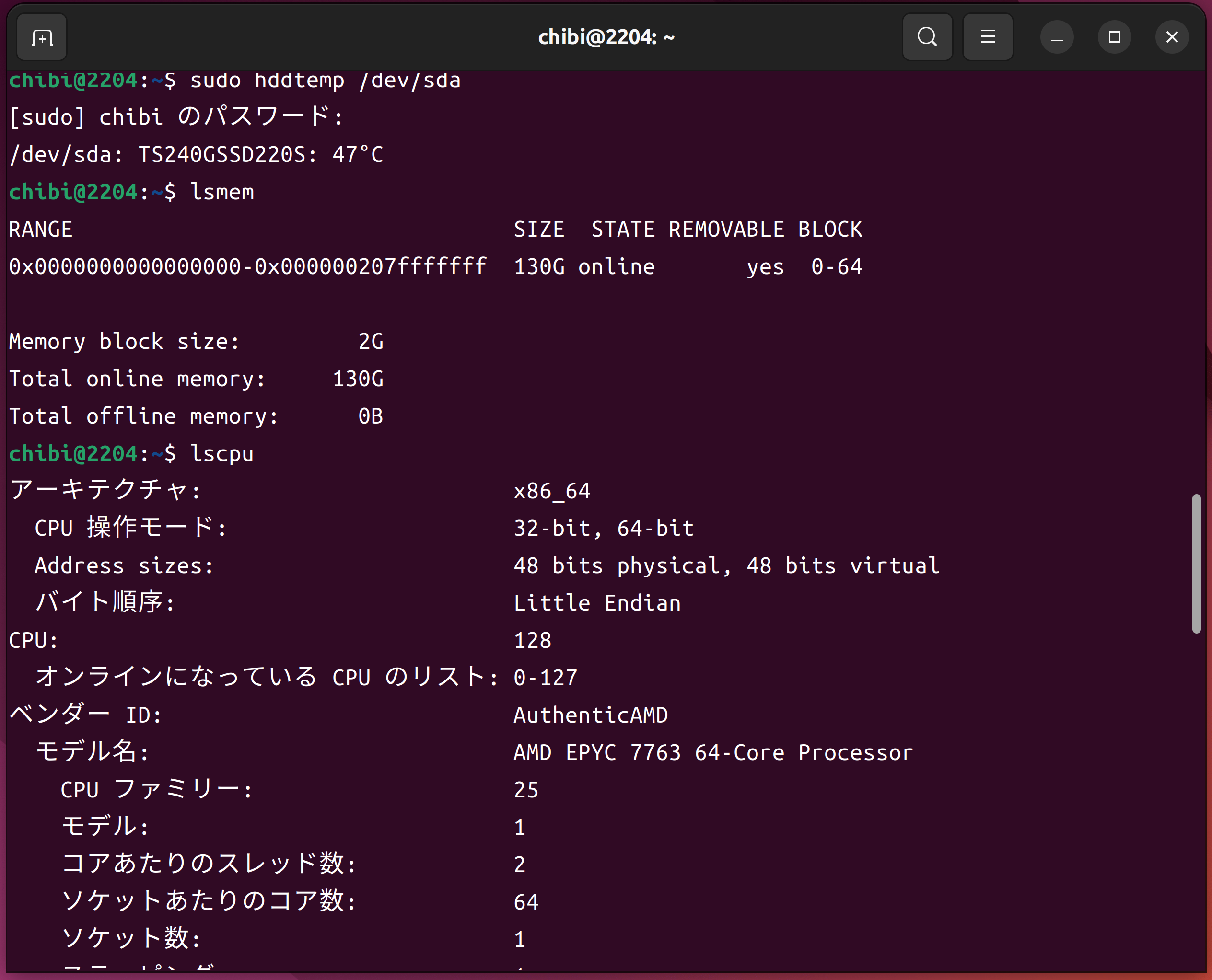The image size is (1212, 980).
Task: Click the x86_64 architecture value
Action: pyautogui.click(x=552, y=491)
